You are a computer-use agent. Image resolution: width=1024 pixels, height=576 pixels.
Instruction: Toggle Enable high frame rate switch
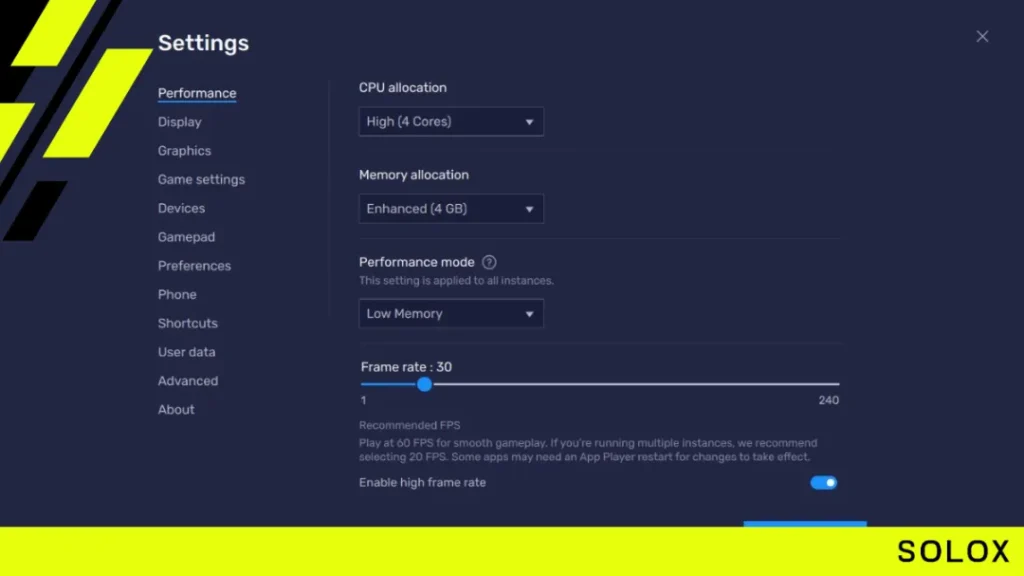[x=824, y=483]
